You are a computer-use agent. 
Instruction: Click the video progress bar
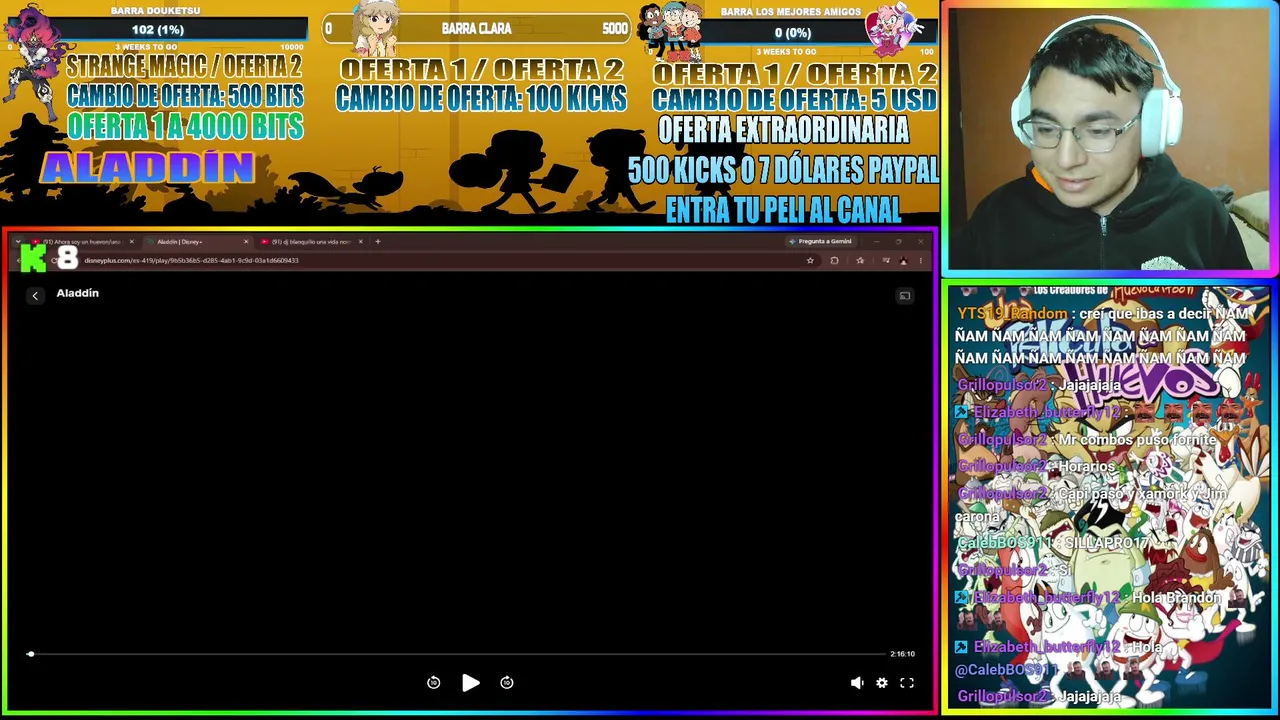coord(458,654)
